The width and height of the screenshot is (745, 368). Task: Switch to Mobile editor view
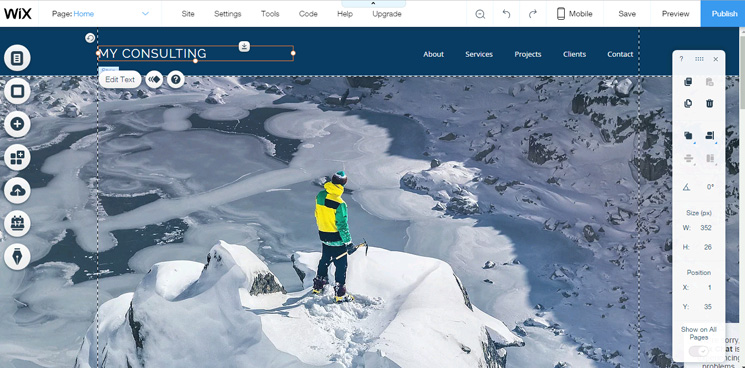(574, 14)
